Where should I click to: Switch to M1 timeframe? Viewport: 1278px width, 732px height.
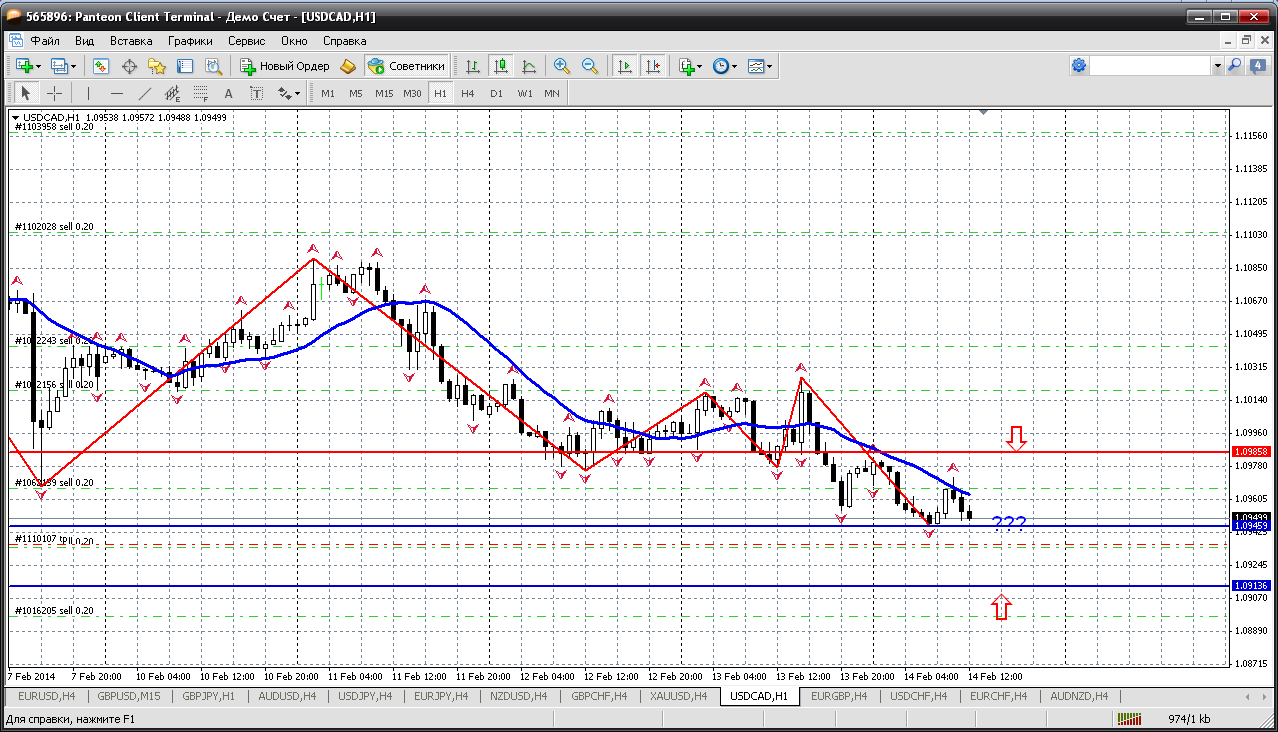(328, 93)
